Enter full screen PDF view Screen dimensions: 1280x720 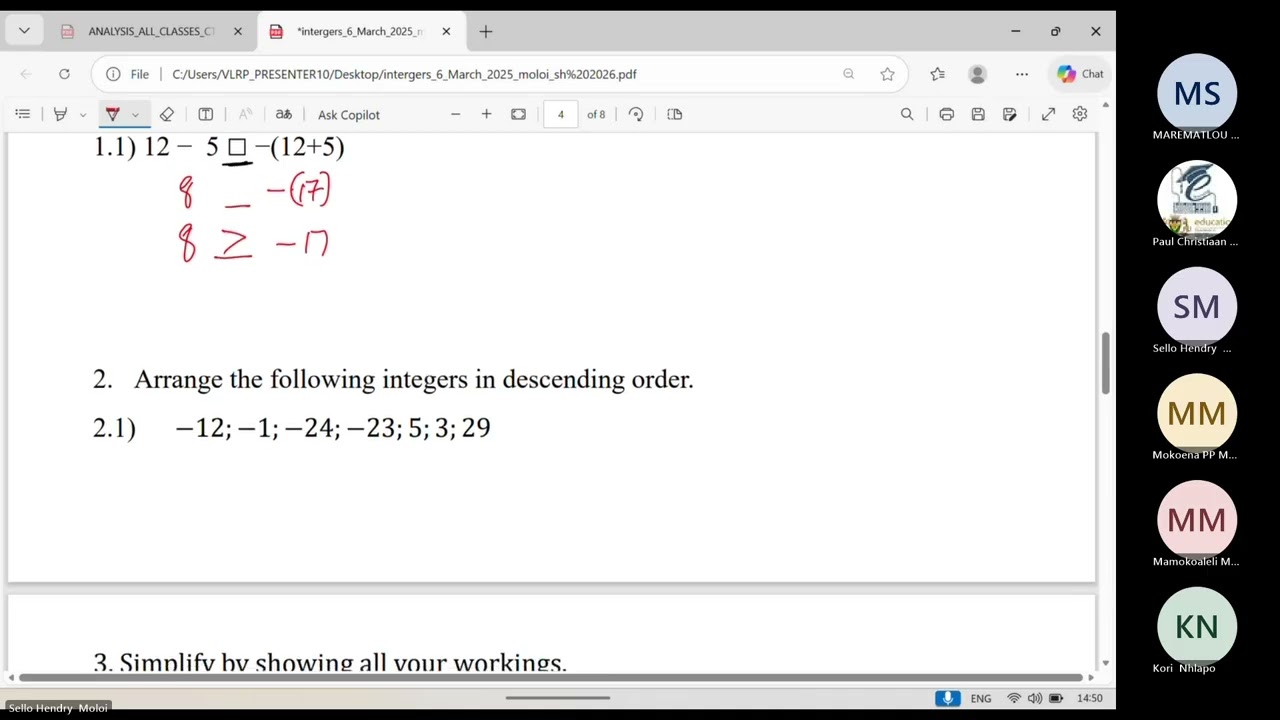coord(1048,114)
